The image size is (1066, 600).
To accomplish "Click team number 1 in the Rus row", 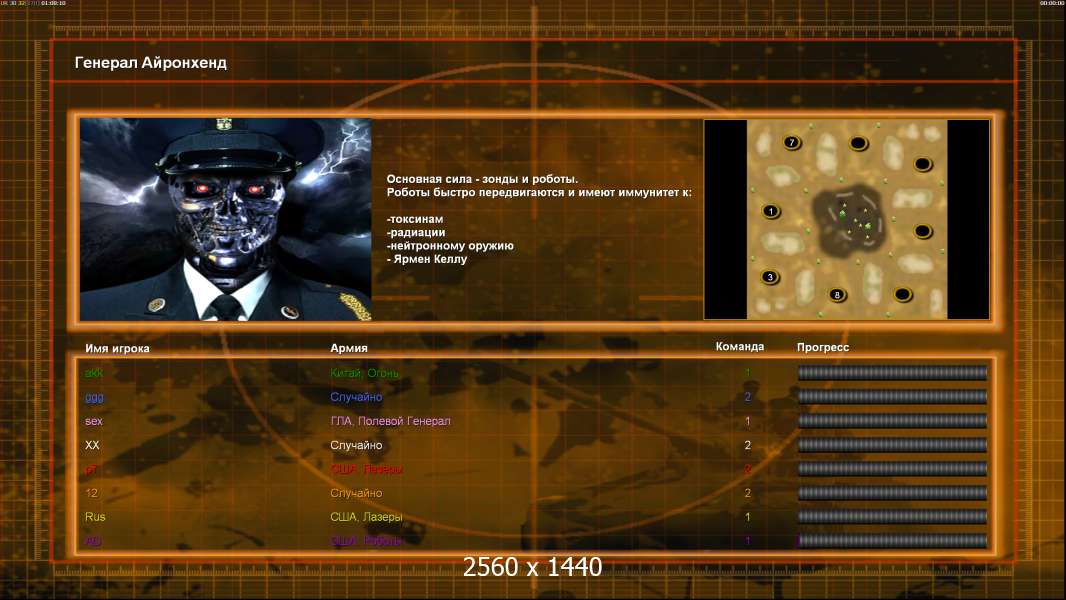I will pos(748,517).
